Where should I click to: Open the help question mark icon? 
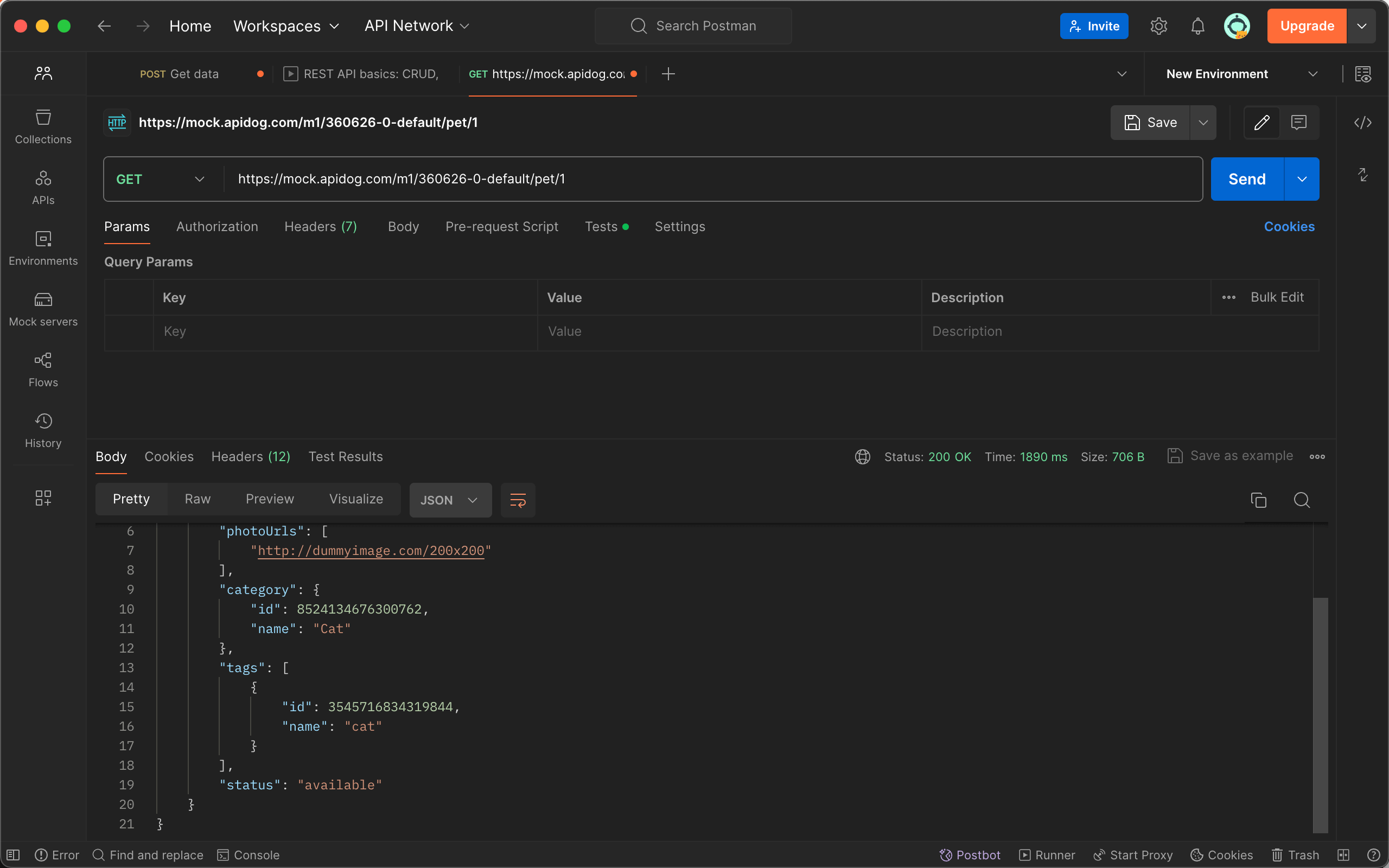point(1373,855)
